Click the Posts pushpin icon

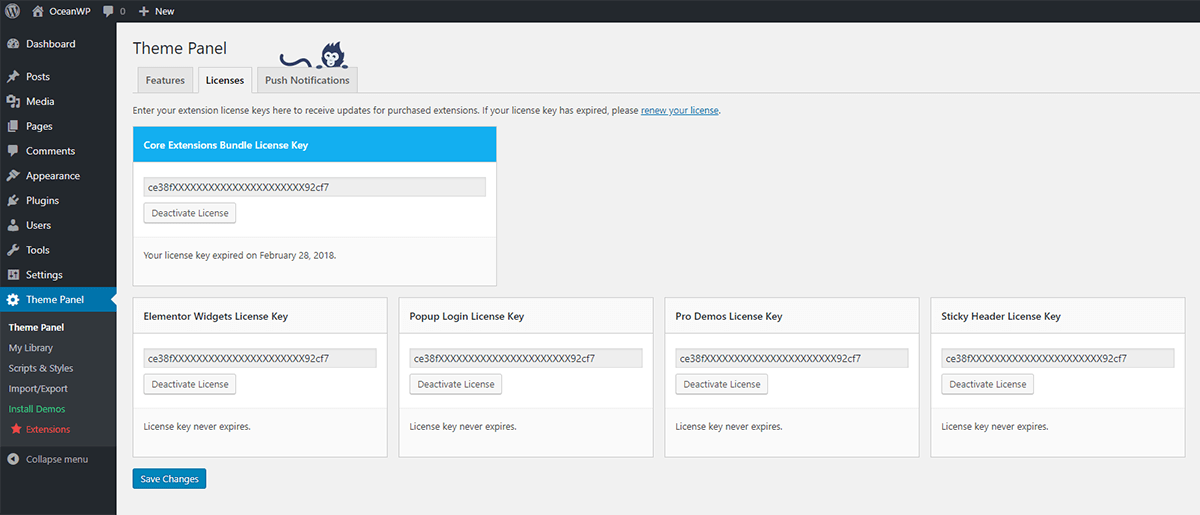[13, 77]
